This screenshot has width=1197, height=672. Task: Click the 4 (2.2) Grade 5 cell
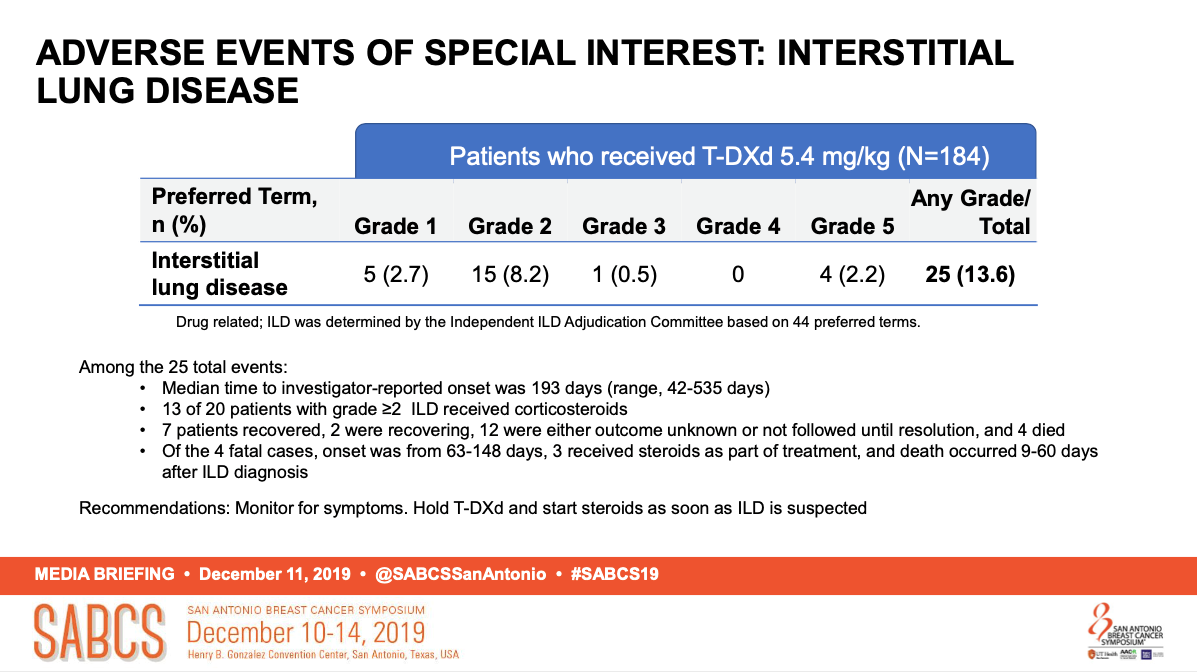click(852, 274)
